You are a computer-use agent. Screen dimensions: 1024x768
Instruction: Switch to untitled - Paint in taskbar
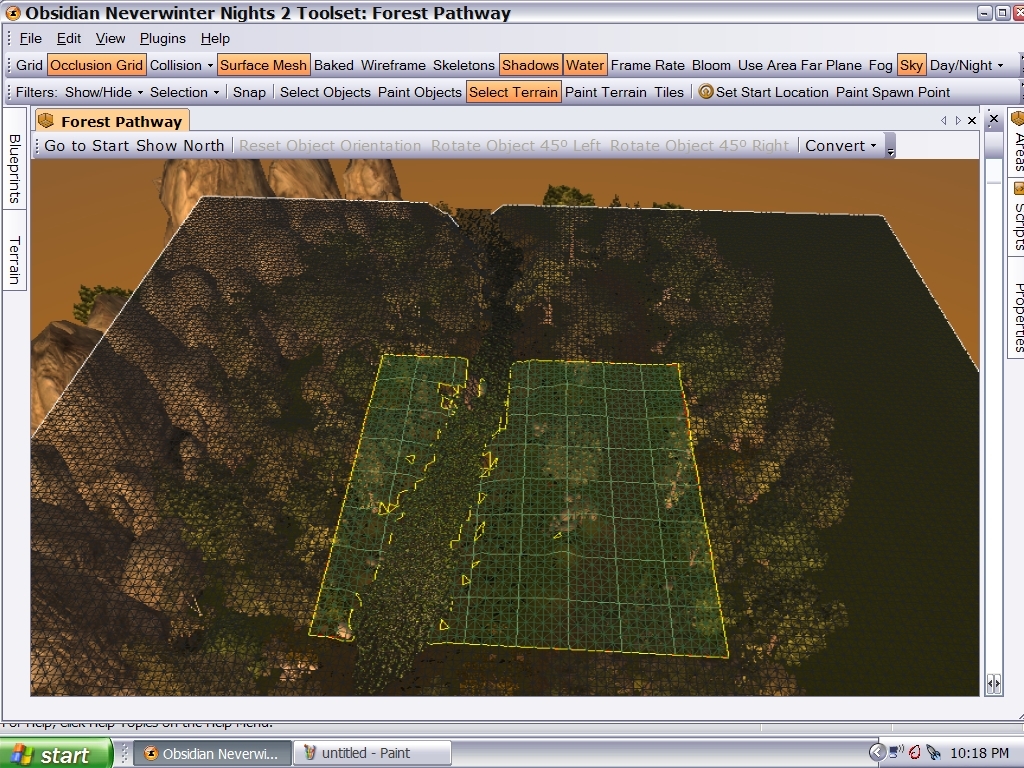(375, 753)
